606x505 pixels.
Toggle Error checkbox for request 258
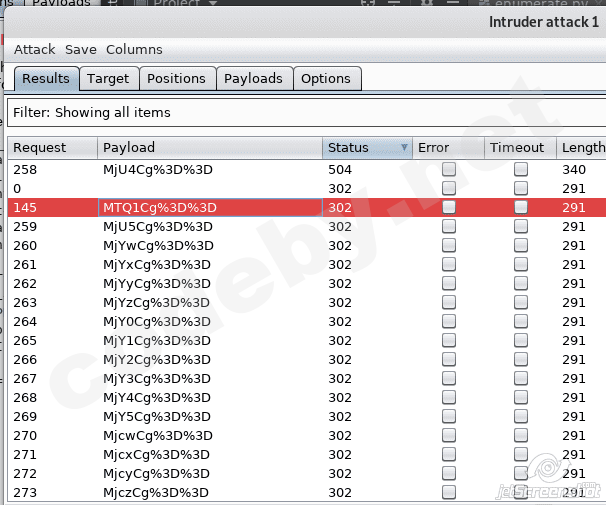449,169
